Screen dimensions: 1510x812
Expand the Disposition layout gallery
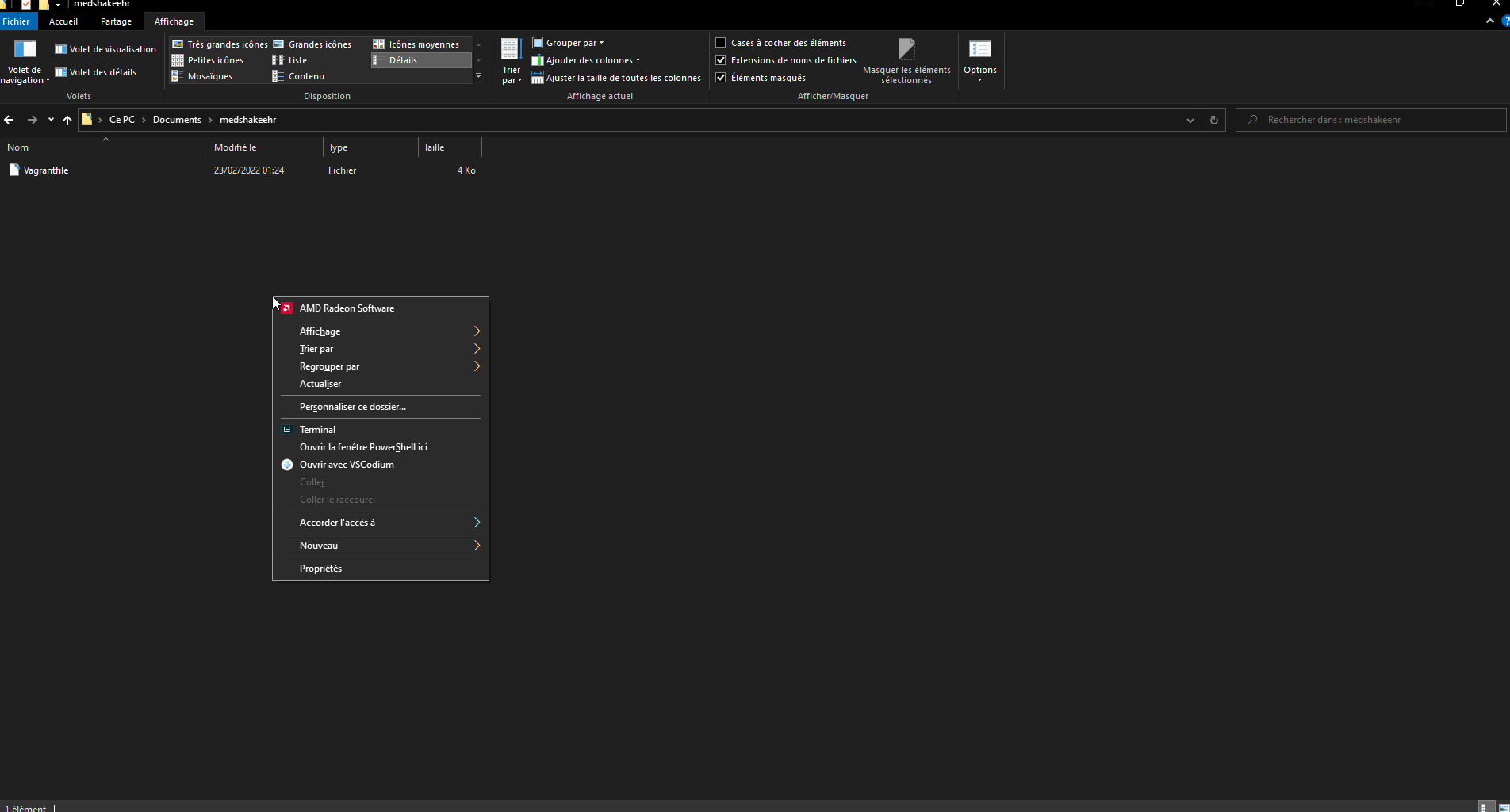(478, 76)
